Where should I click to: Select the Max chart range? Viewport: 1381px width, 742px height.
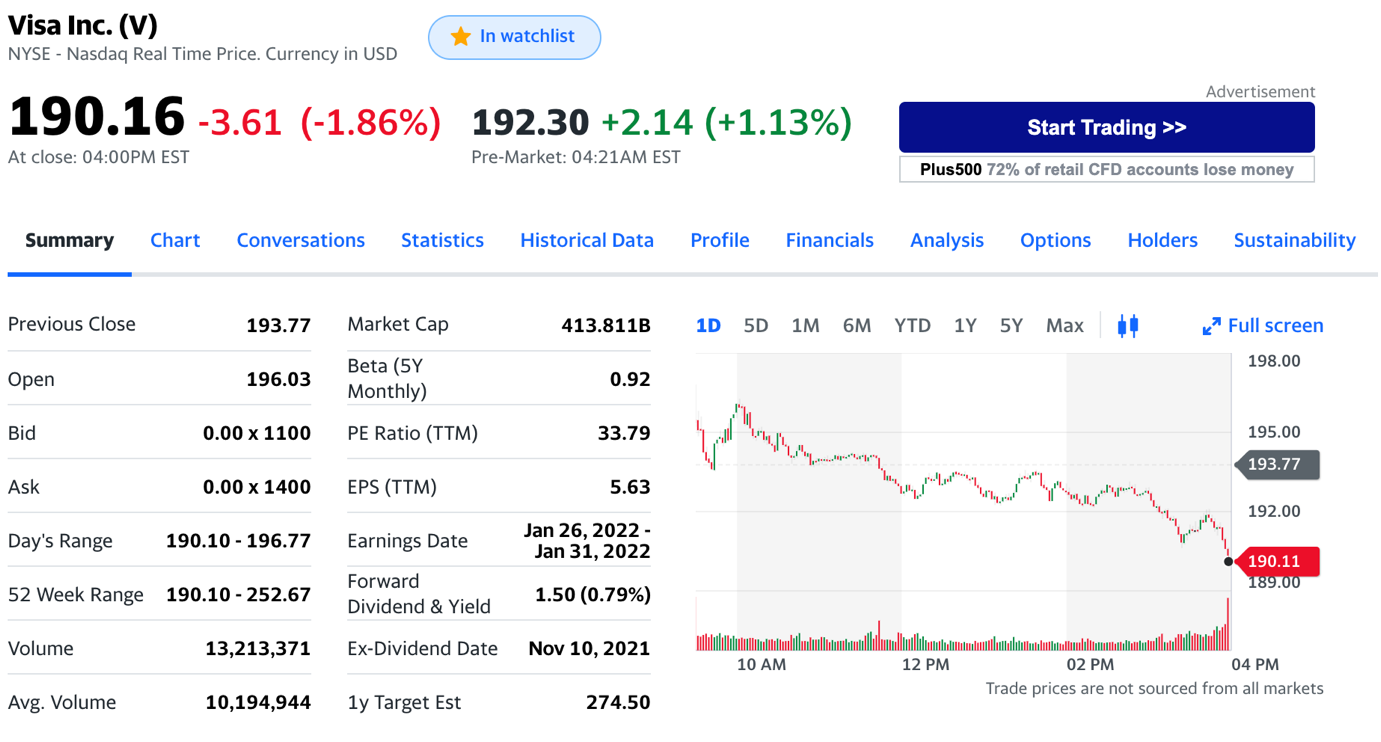tap(1065, 325)
